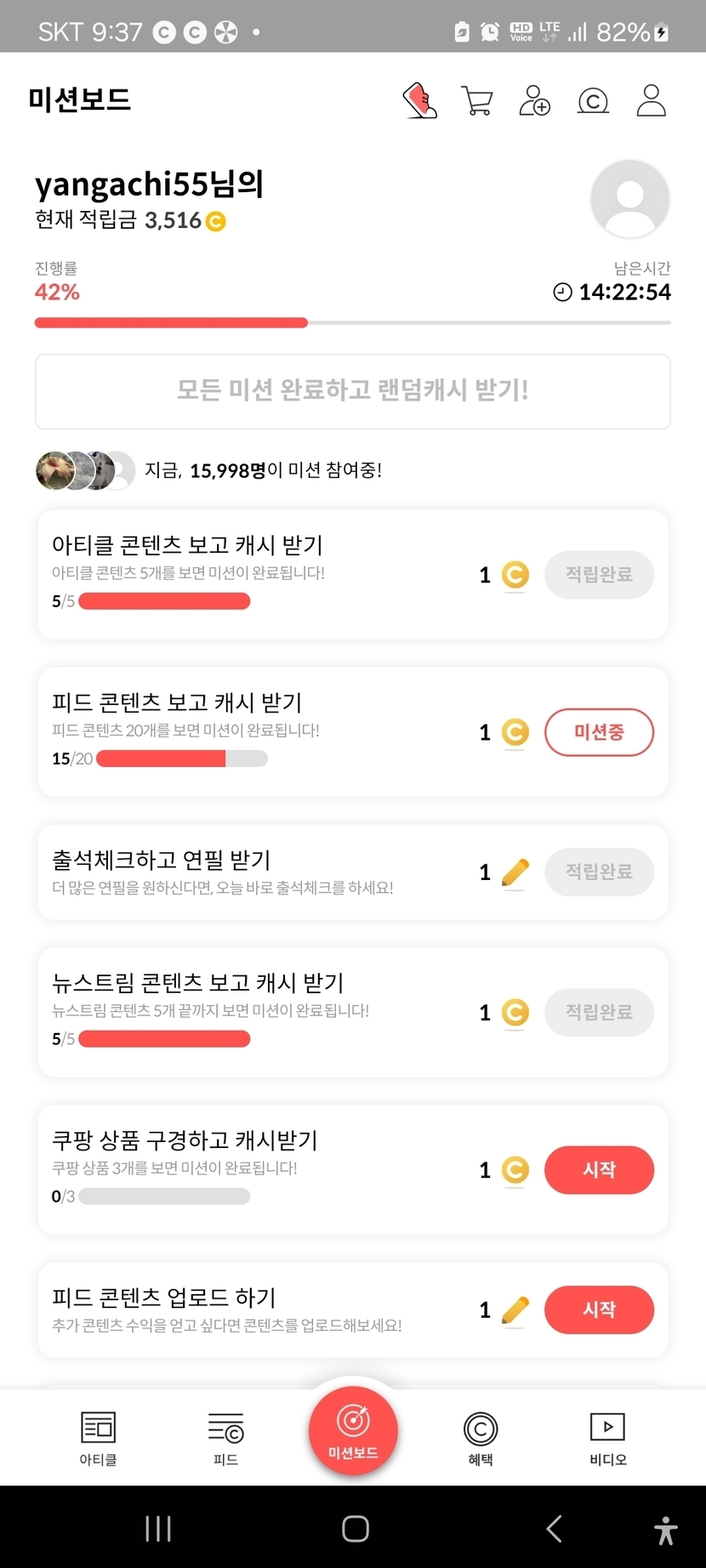The image size is (706, 1568).
Task: Open the 혜택 tab
Action: point(481,1438)
